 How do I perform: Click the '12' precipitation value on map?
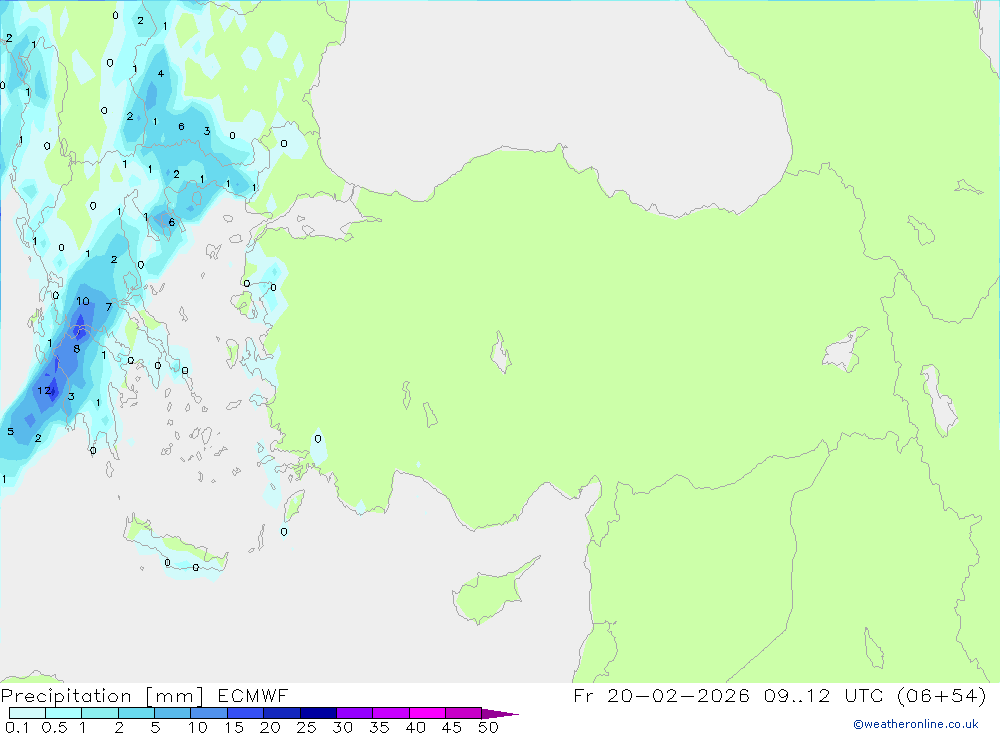point(44,390)
